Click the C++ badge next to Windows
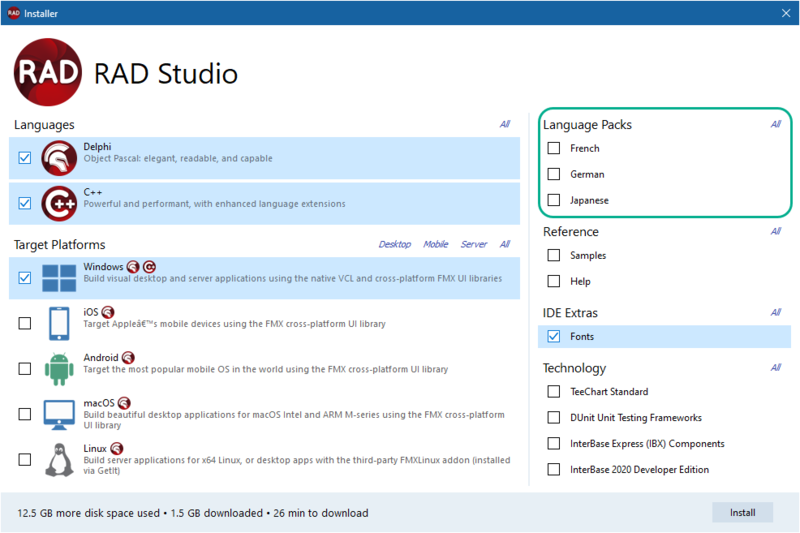Screen dimensions: 800x533 click(149, 267)
